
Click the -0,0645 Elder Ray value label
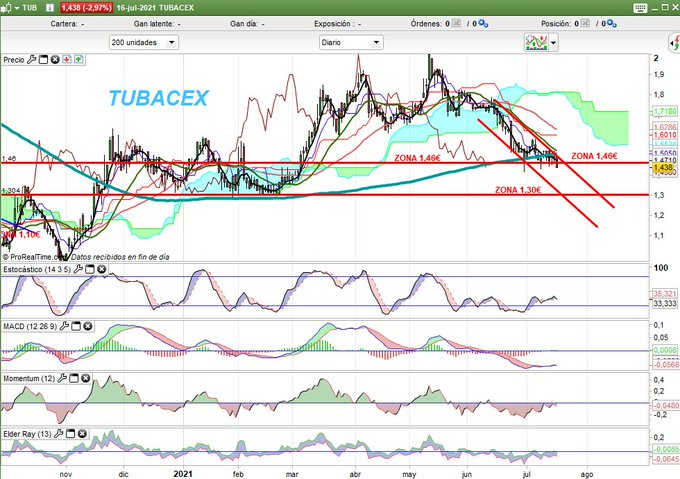(666, 458)
